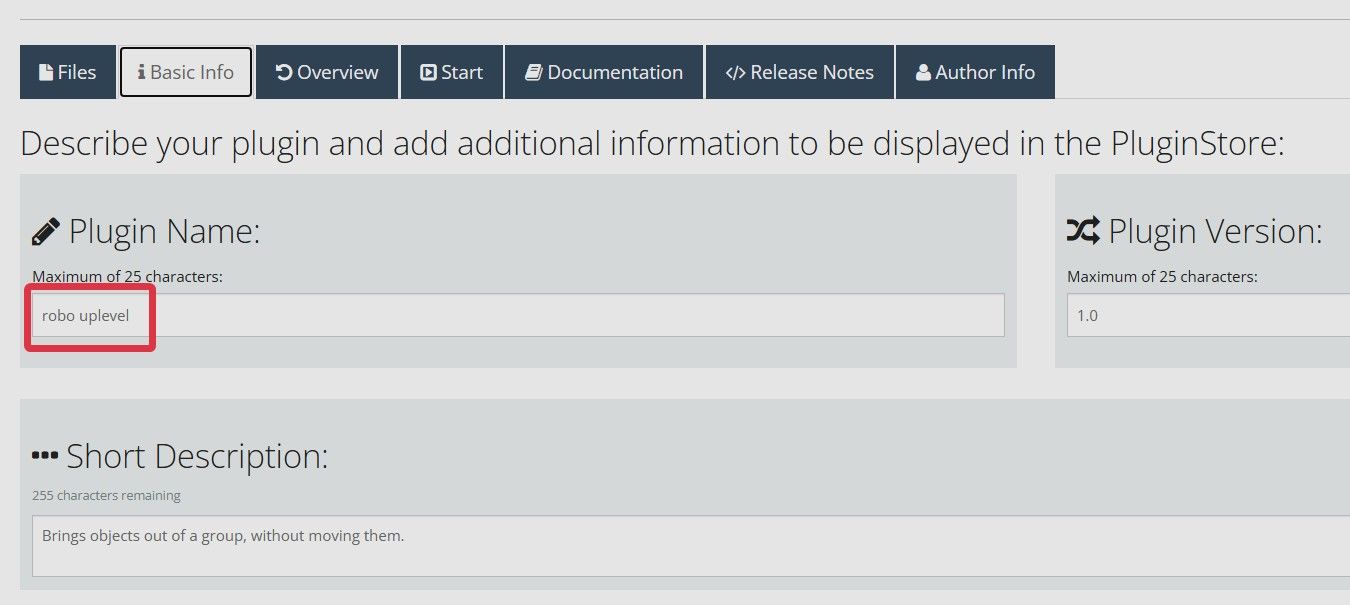Go to the Documentation tab
Image resolution: width=1350 pixels, height=605 pixels.
[604, 72]
